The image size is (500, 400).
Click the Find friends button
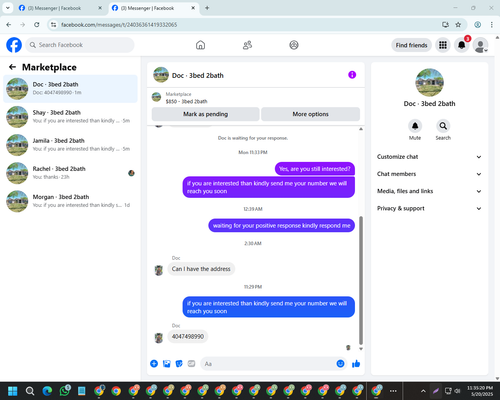coord(411,45)
